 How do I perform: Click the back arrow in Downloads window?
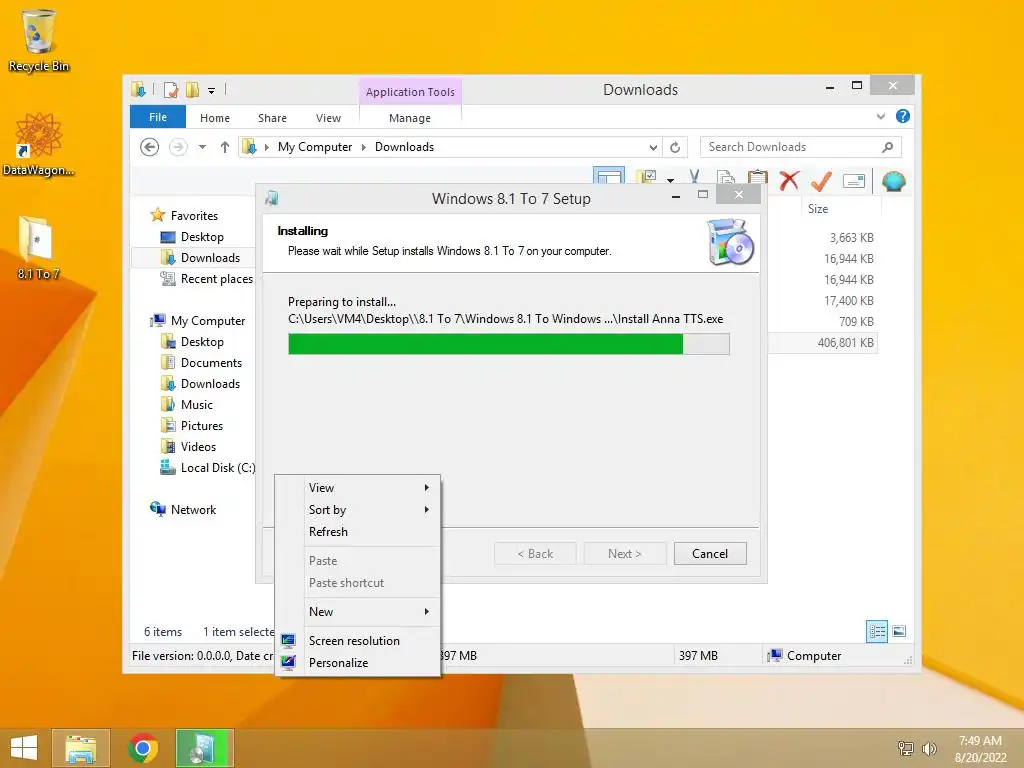pos(150,147)
